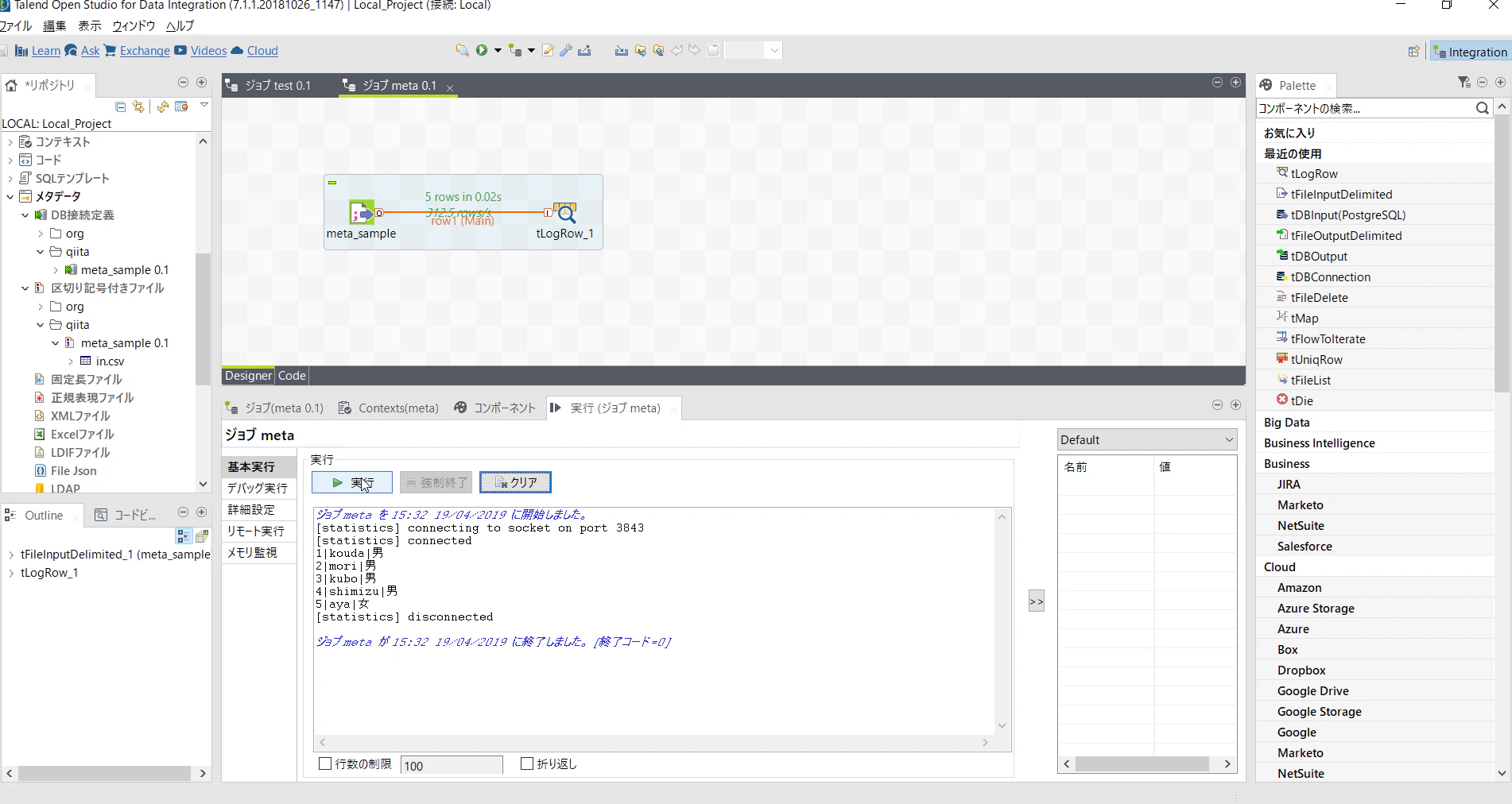Image resolution: width=1512 pixels, height=804 pixels.
Task: Select tFileInputDelimited in the Palette
Action: pyautogui.click(x=1341, y=194)
